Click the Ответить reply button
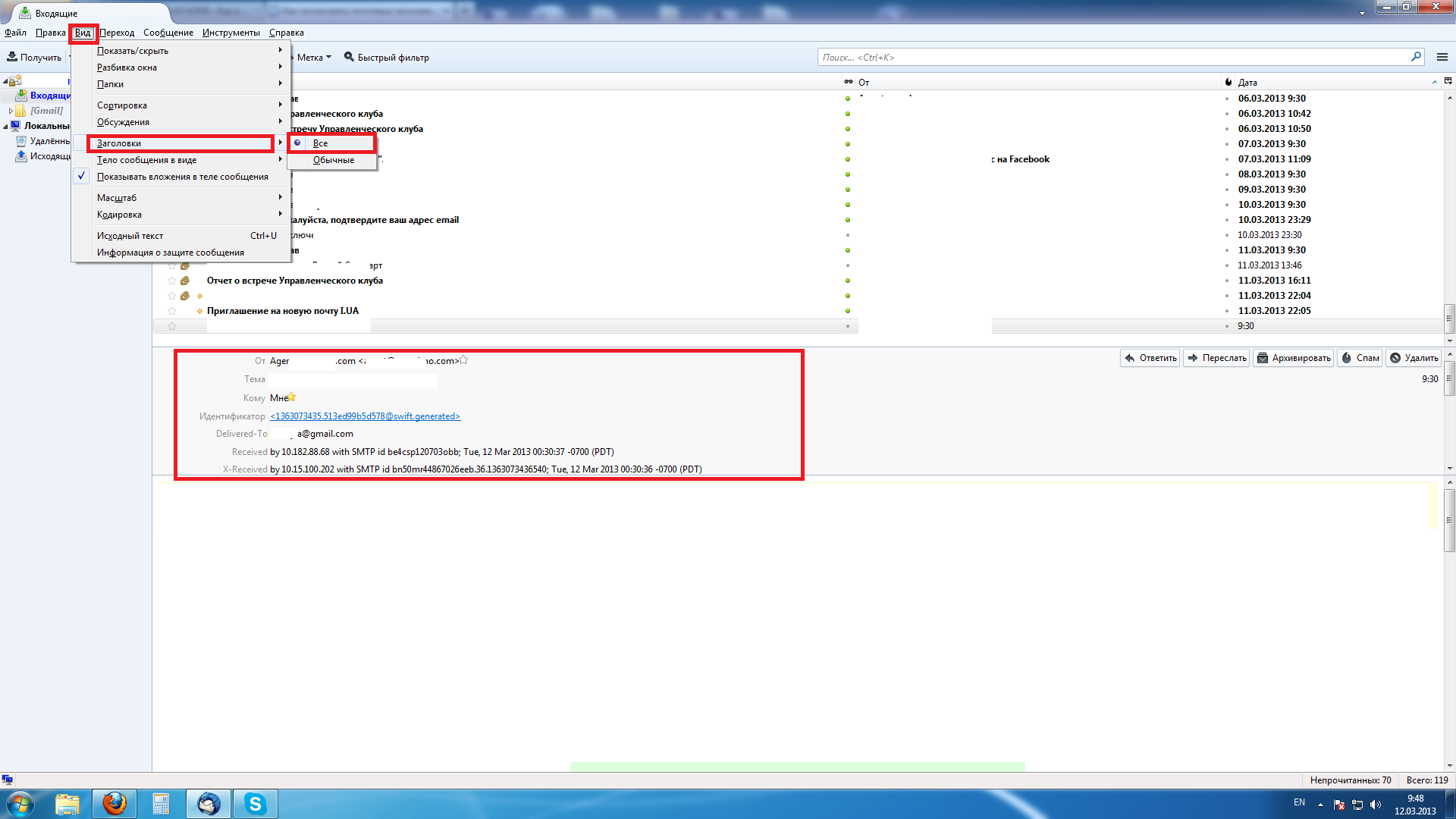 click(1150, 358)
